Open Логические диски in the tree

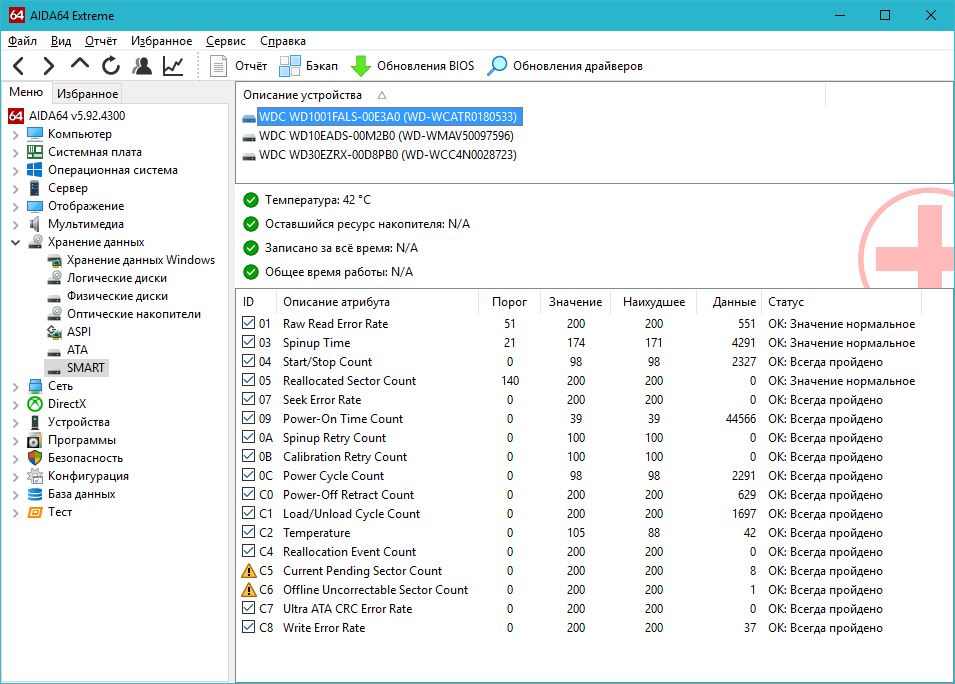pyautogui.click(x=117, y=278)
